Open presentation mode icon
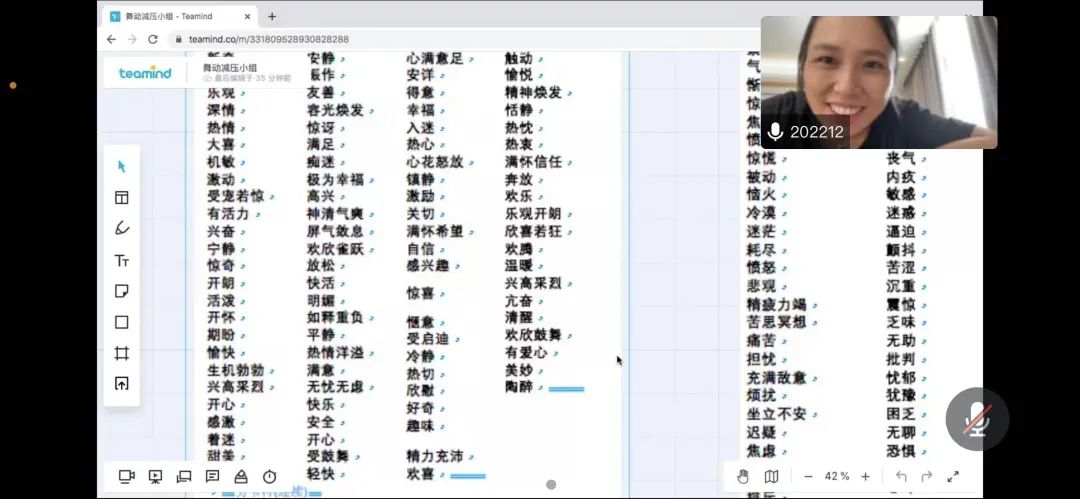The width and height of the screenshot is (1080, 499). pos(156,476)
